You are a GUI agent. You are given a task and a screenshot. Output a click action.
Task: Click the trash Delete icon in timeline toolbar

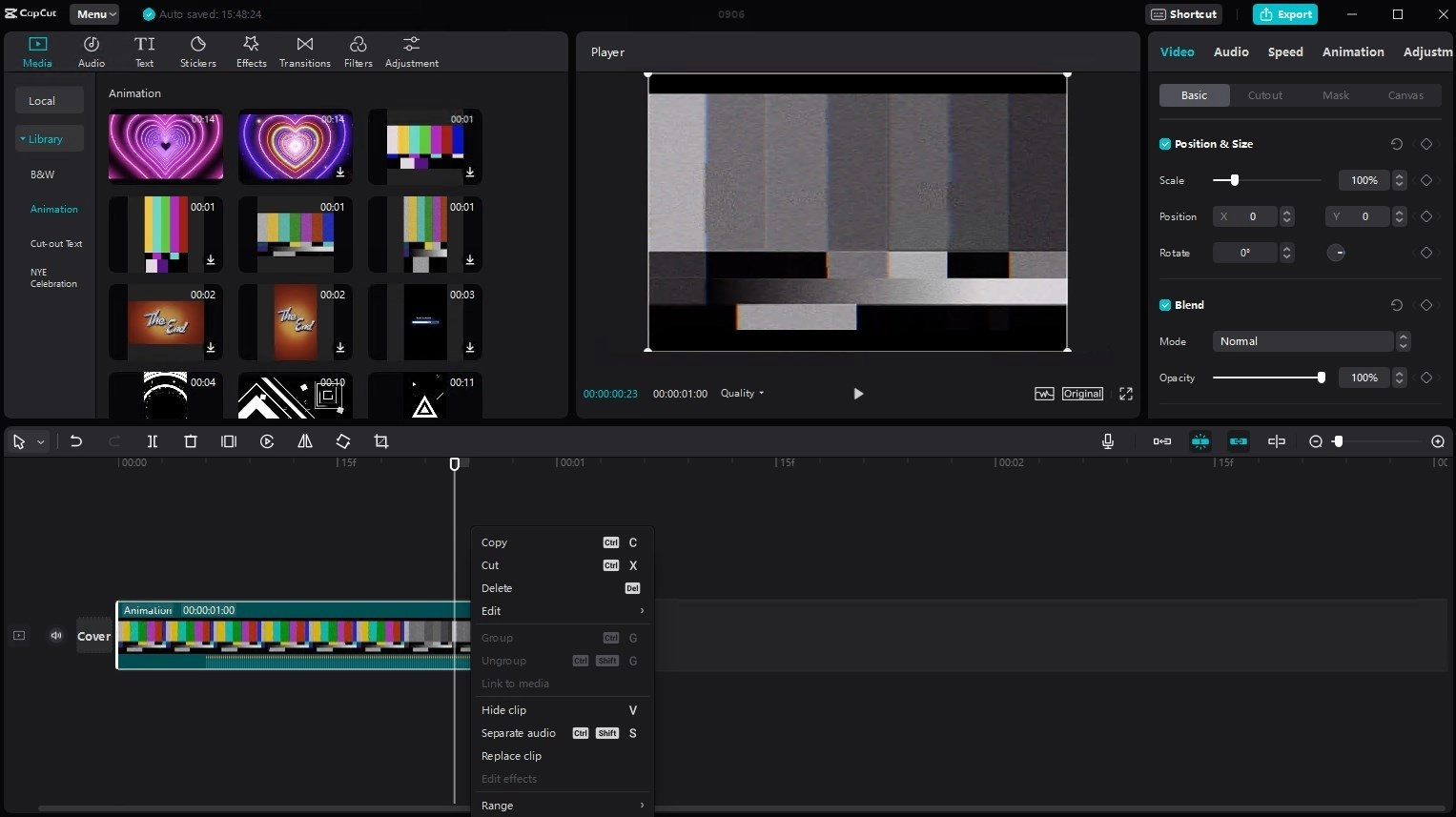(191, 441)
